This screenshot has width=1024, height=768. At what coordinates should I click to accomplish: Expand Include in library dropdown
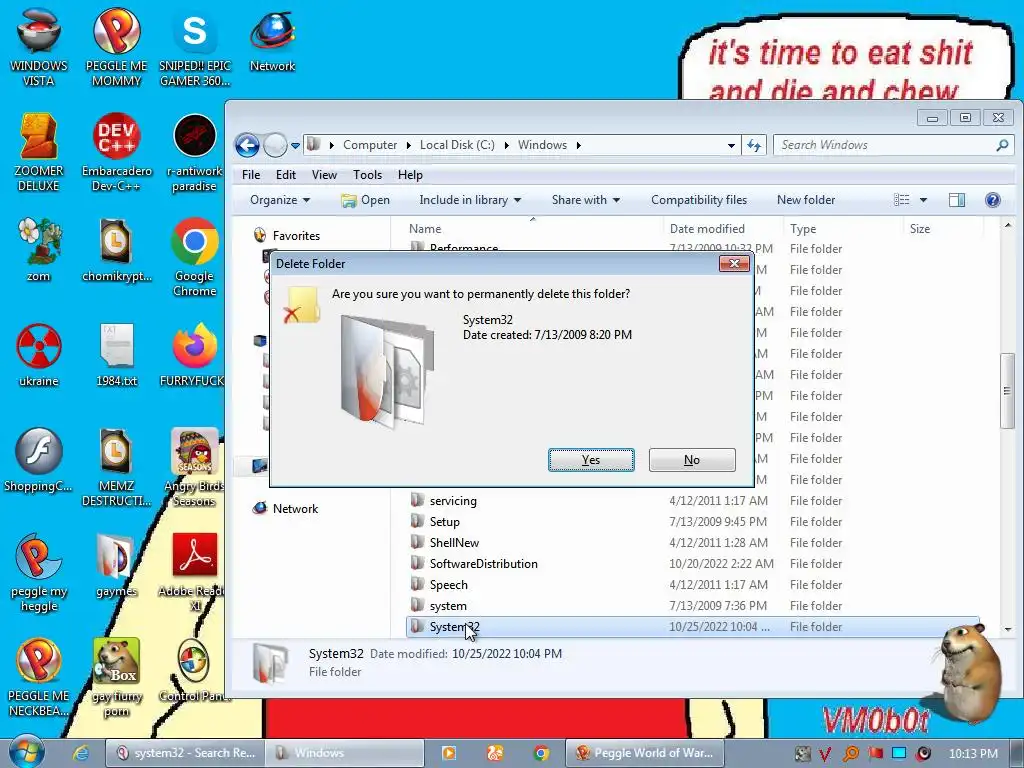pyautogui.click(x=470, y=200)
